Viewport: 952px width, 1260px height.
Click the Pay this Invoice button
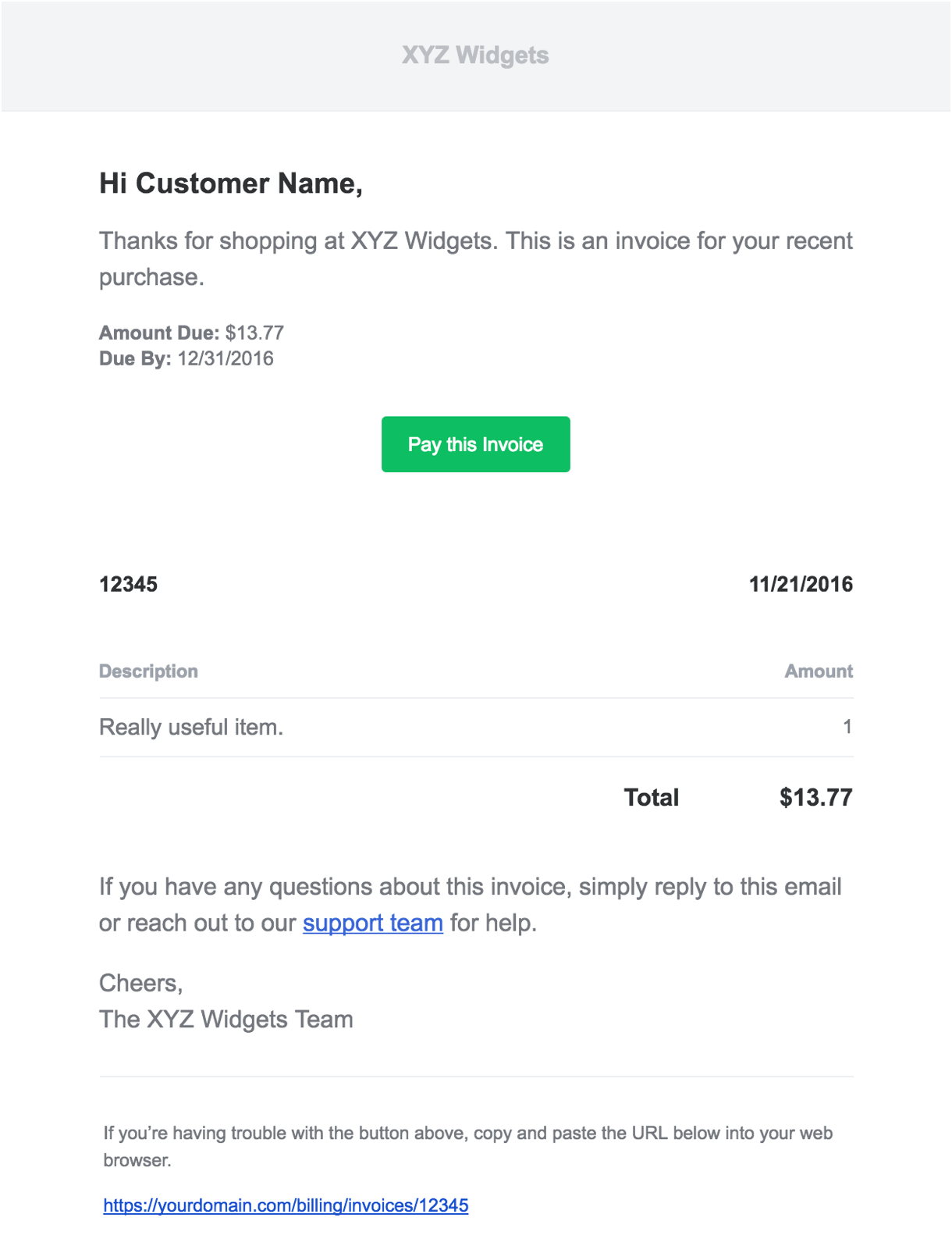(475, 444)
